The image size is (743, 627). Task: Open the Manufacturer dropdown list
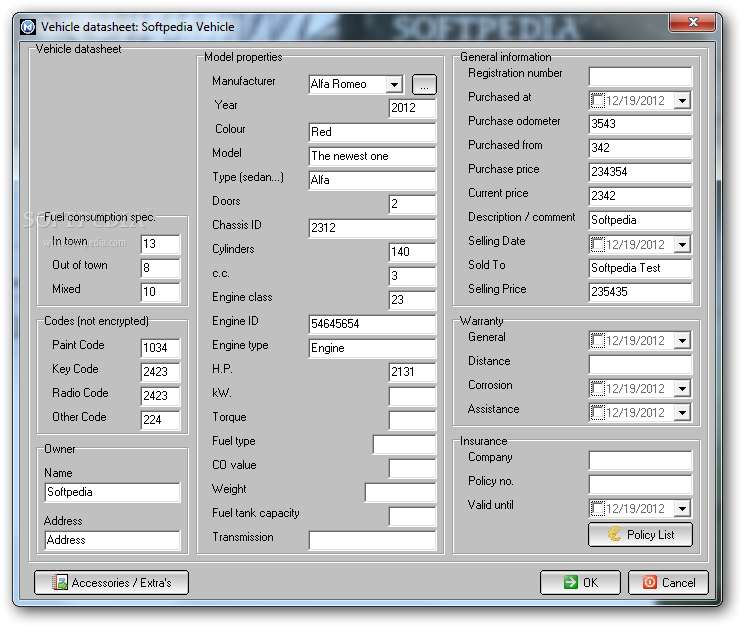(394, 85)
